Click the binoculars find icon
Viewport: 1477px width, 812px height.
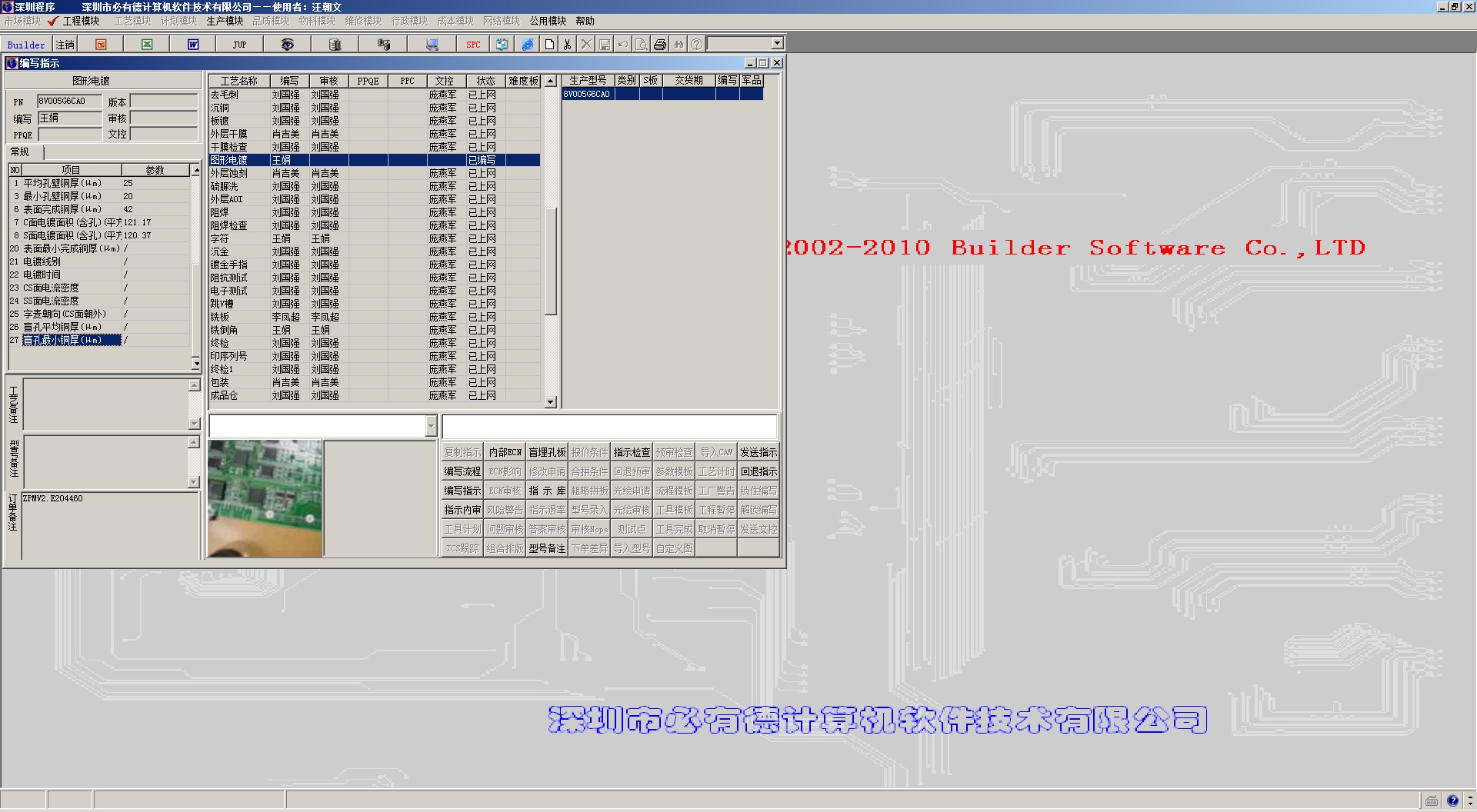(678, 45)
